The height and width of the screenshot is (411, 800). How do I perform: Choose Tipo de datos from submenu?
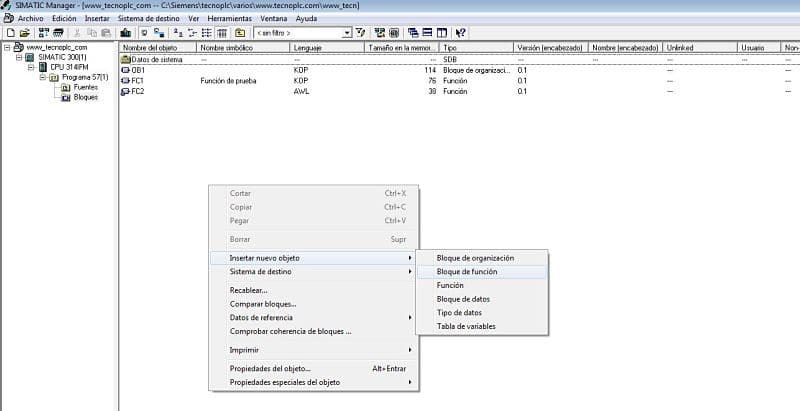coord(482,313)
